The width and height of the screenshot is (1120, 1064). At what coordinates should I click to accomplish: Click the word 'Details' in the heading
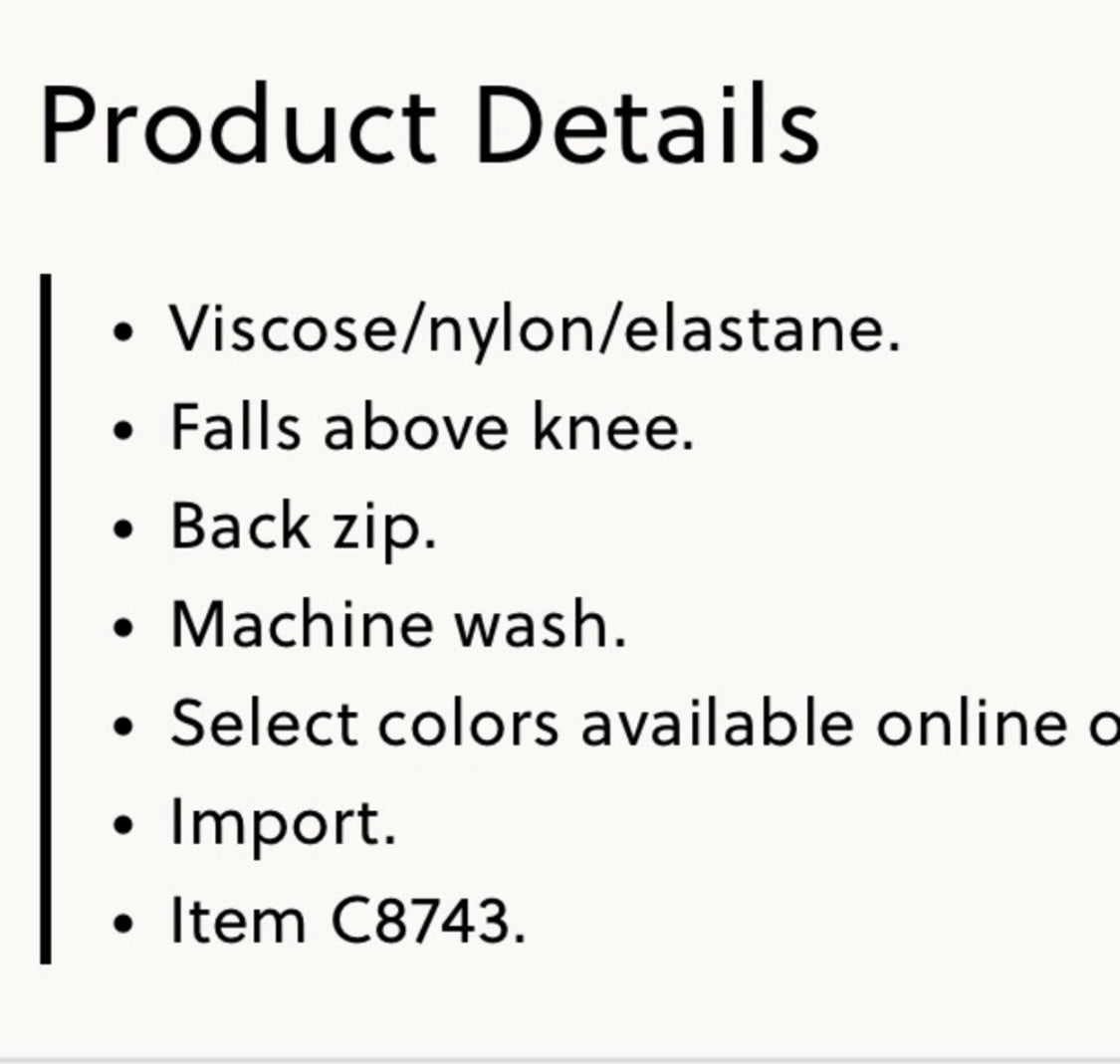pyautogui.click(x=648, y=125)
